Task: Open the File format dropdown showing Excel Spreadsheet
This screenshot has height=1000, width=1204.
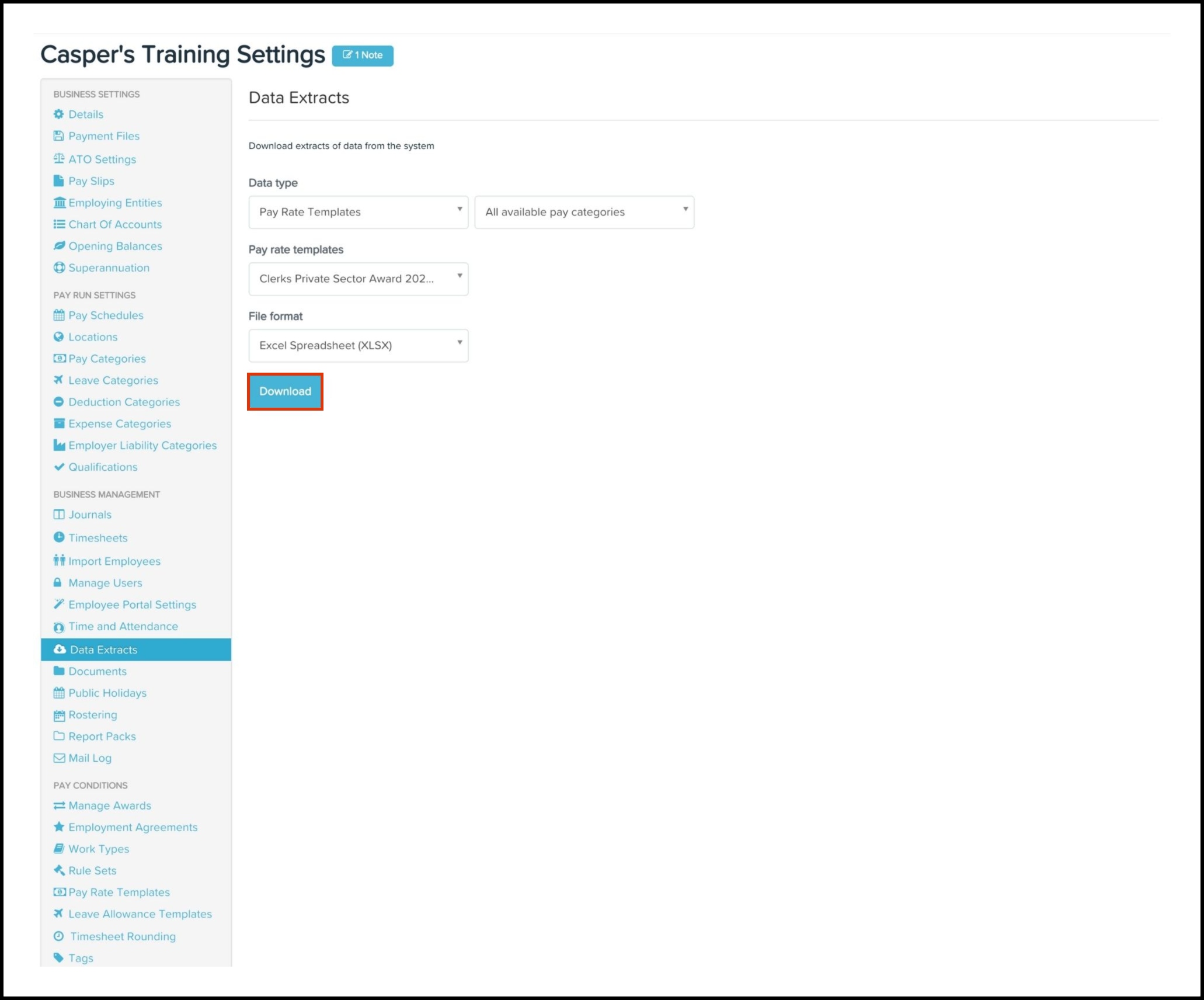Action: pos(359,345)
